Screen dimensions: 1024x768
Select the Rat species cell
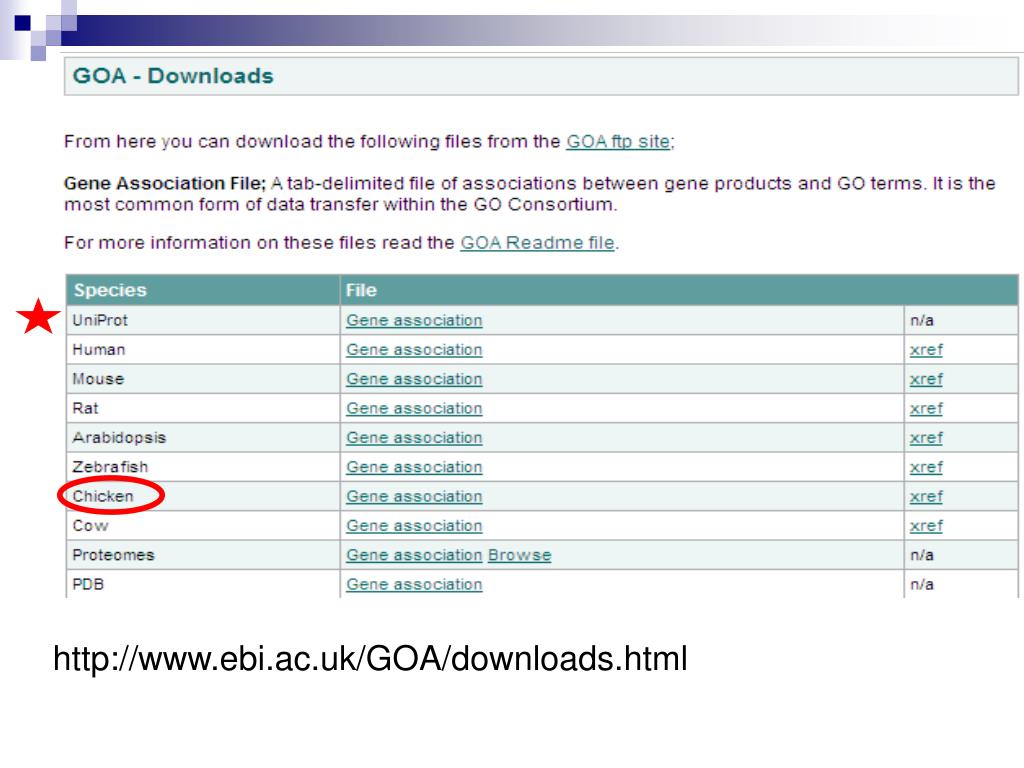202,409
